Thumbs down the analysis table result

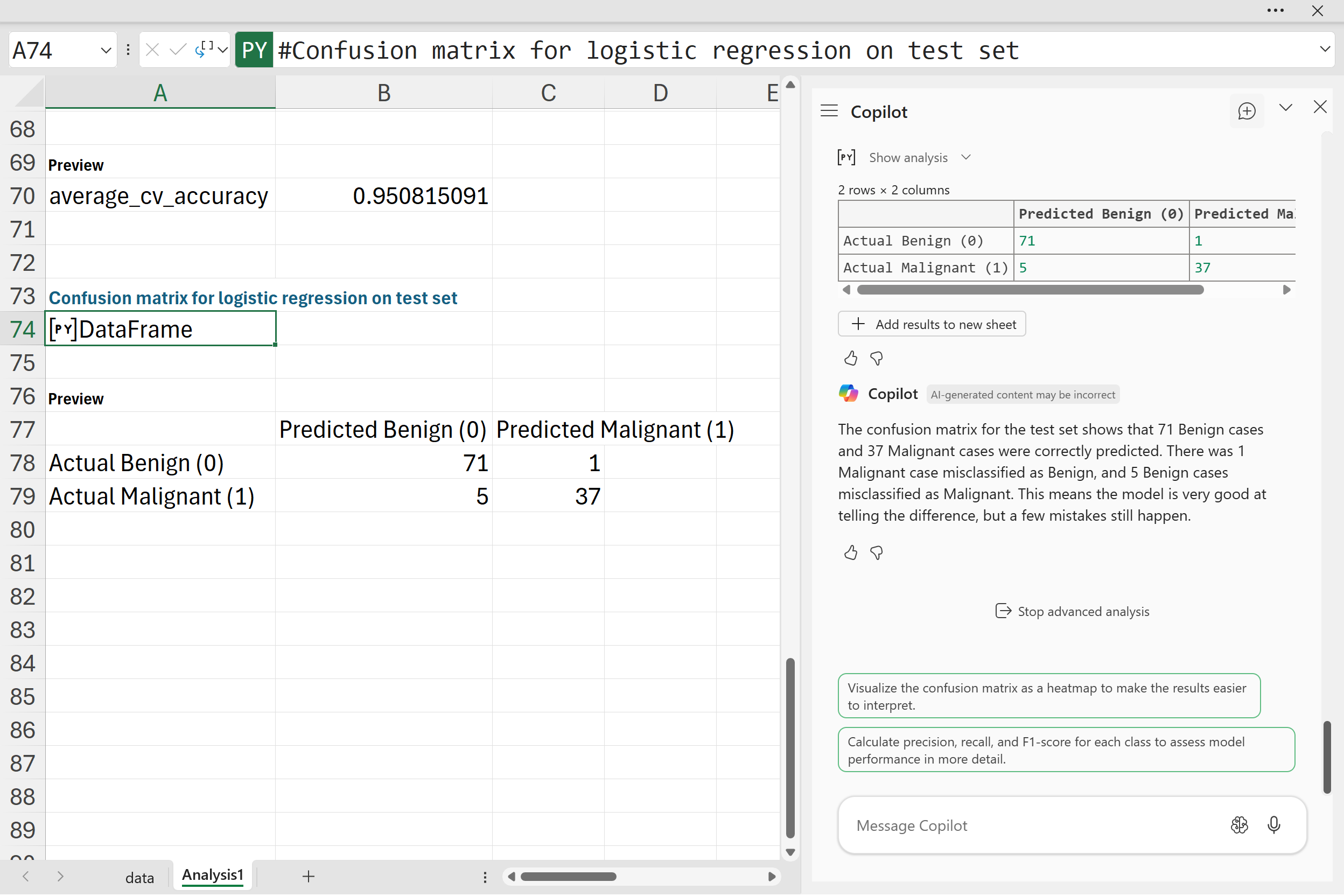coord(876,358)
